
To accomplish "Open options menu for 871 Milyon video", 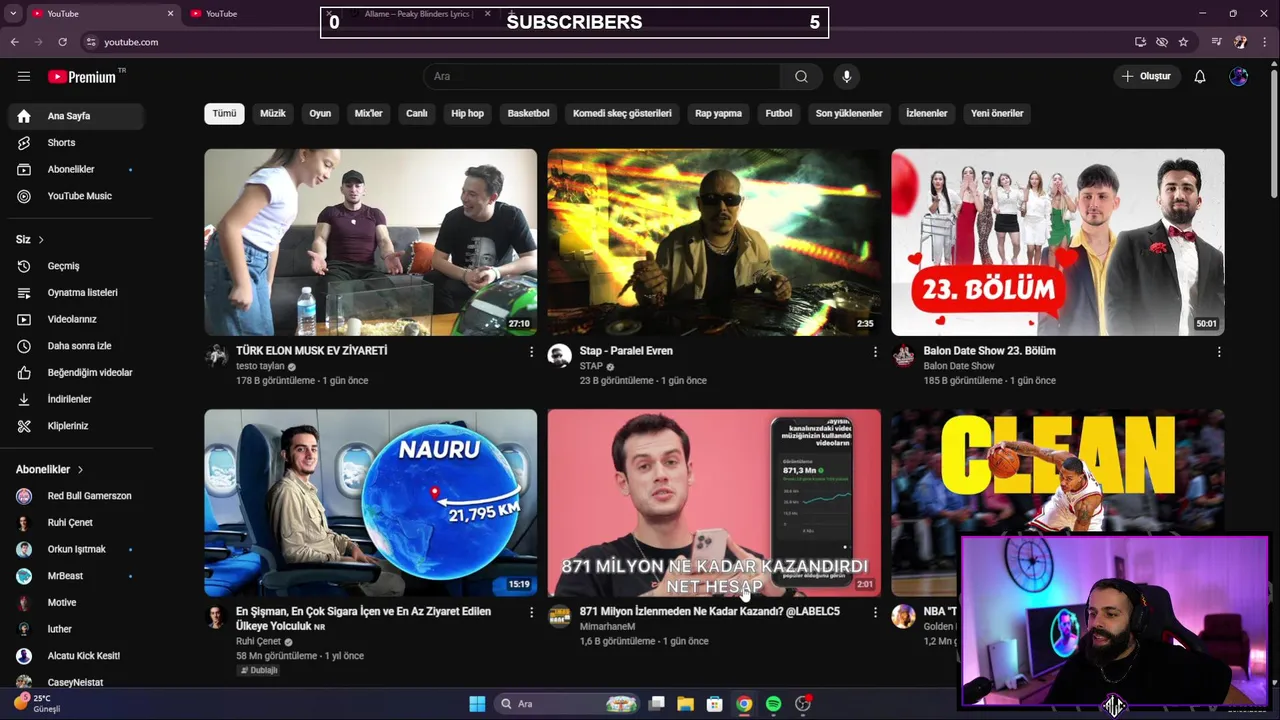I will (x=875, y=612).
